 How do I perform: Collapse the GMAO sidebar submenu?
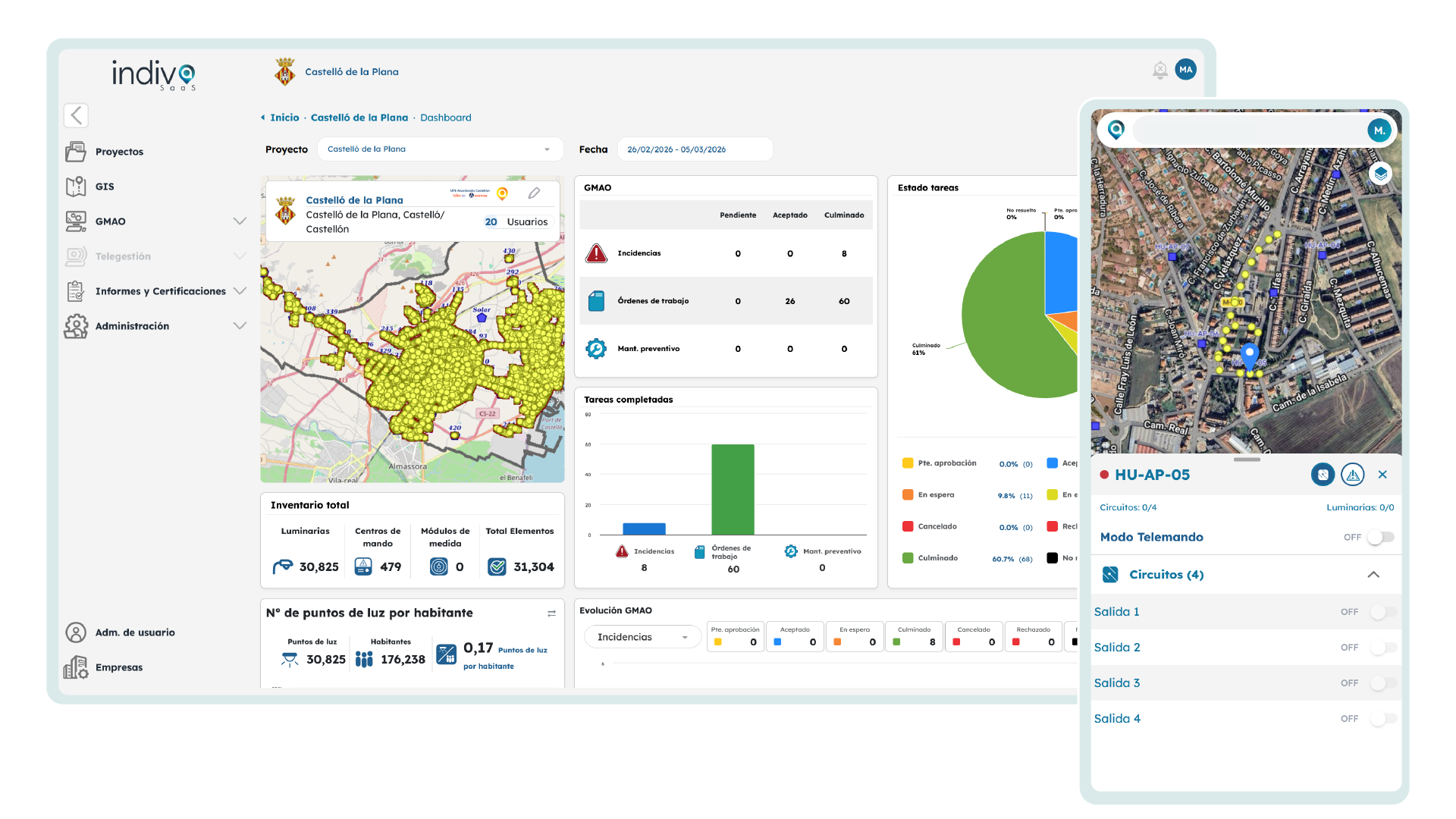pyautogui.click(x=240, y=221)
